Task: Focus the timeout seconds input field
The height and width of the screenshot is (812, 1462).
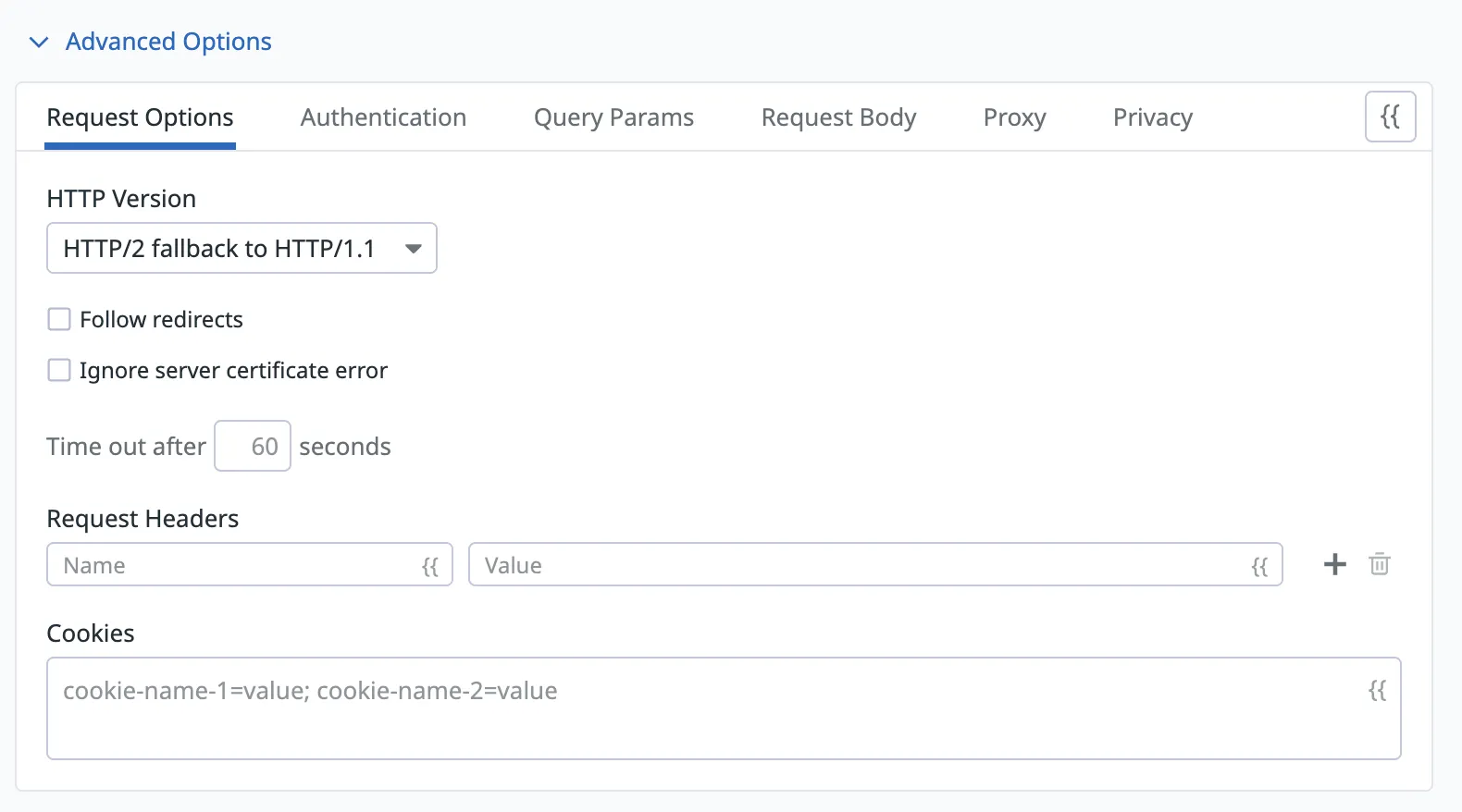Action: 253,447
